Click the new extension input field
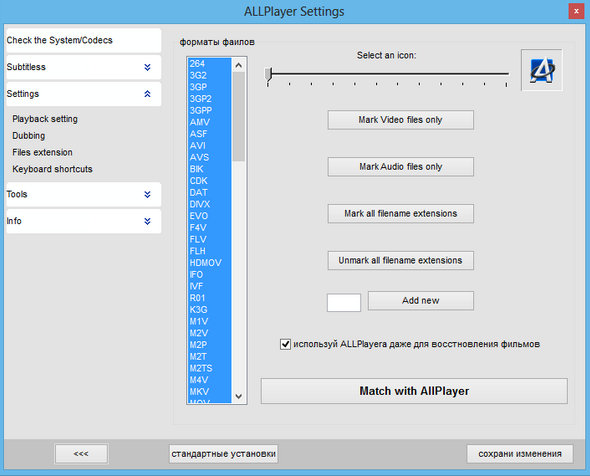590x476 pixels. 344,303
